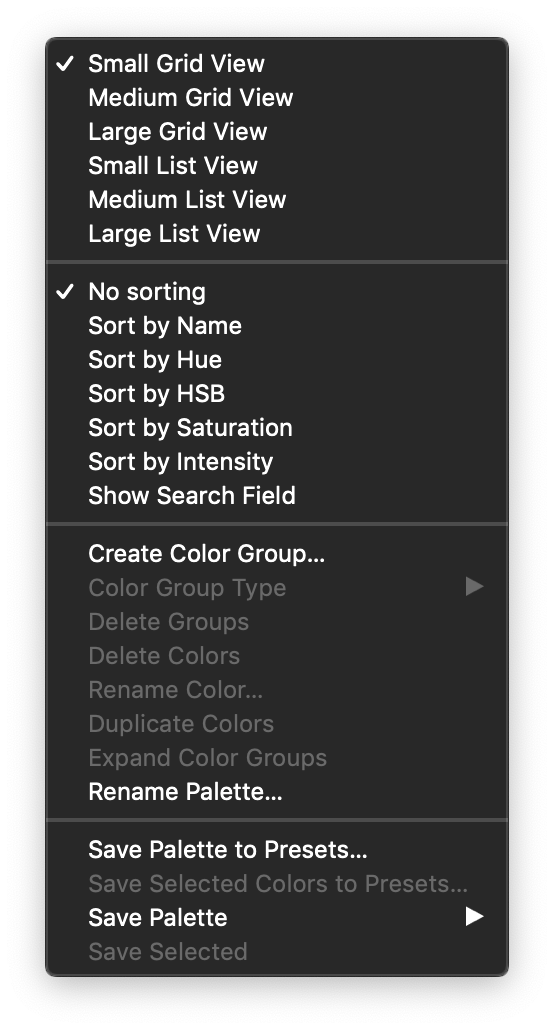Open Create Color Group dialog
The width and height of the screenshot is (554, 1030).
click(277, 554)
